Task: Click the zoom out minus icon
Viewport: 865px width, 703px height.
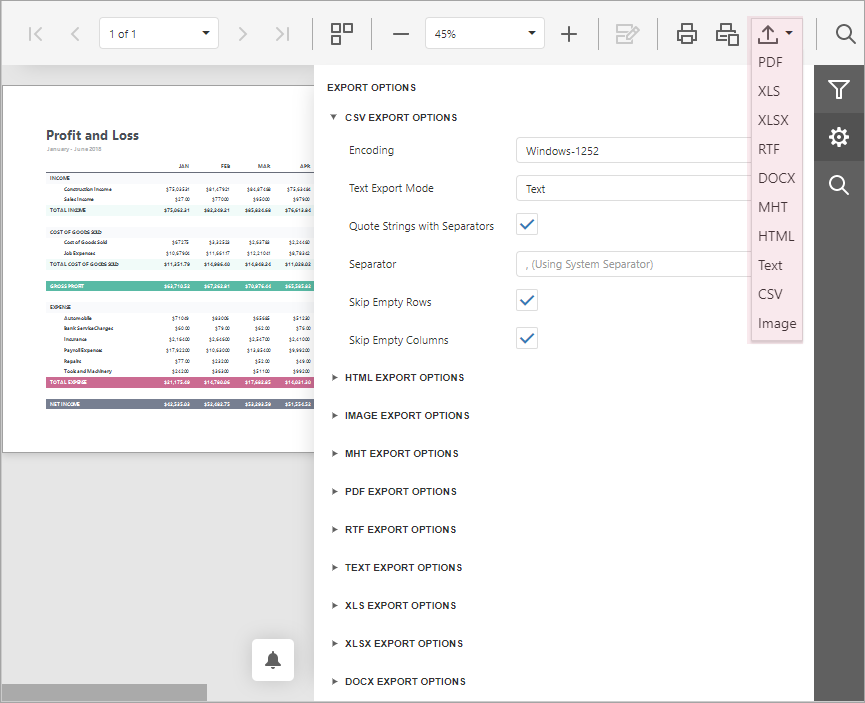Action: (x=400, y=33)
